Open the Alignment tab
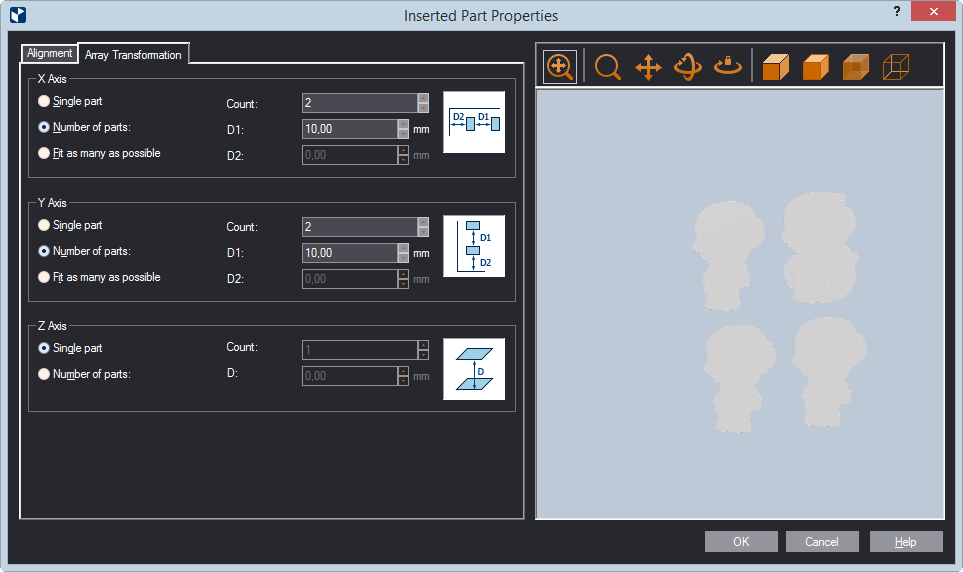 pyautogui.click(x=49, y=53)
